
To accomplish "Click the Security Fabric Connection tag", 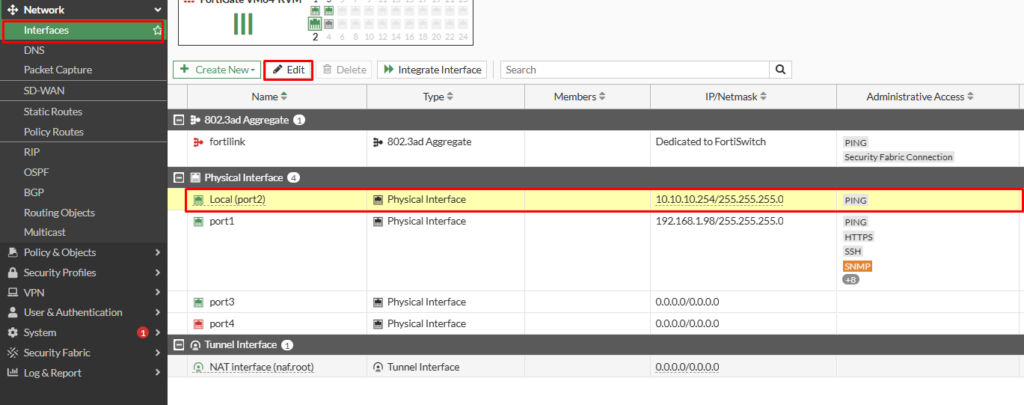I will click(x=899, y=157).
